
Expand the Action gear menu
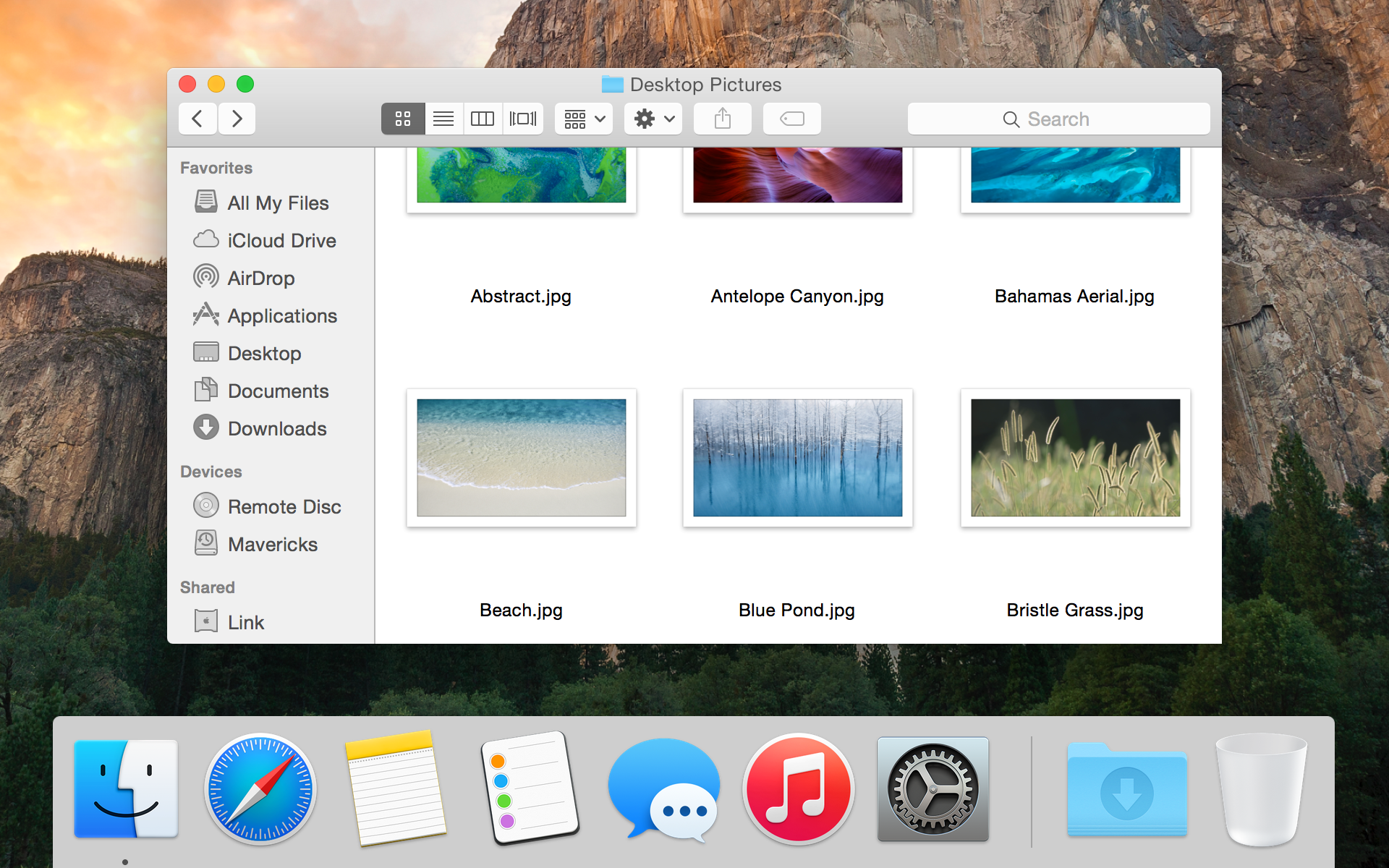[651, 119]
